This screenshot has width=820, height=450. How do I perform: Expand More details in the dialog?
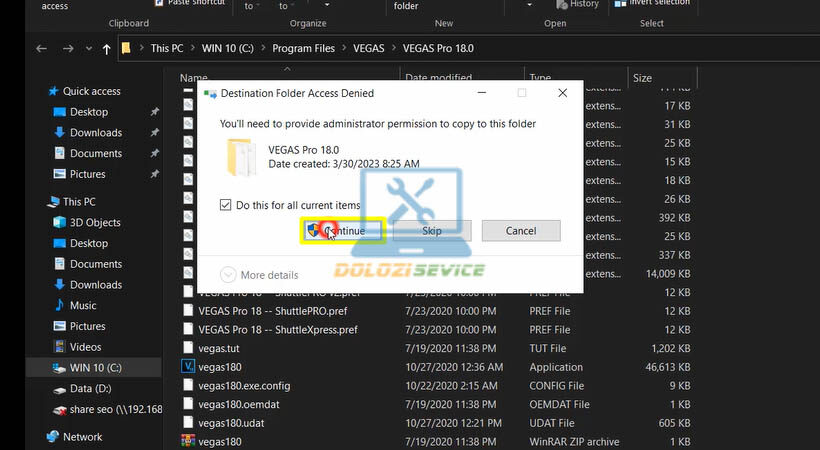[259, 275]
